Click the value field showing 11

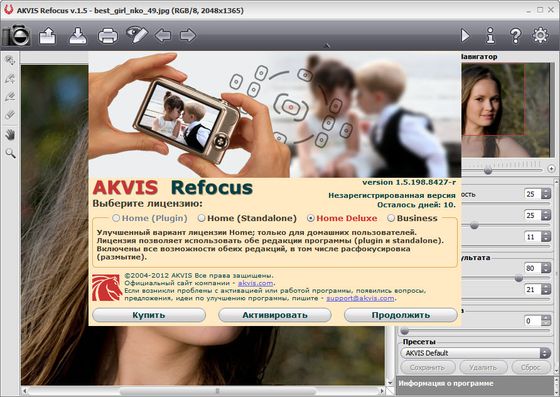(x=533, y=237)
